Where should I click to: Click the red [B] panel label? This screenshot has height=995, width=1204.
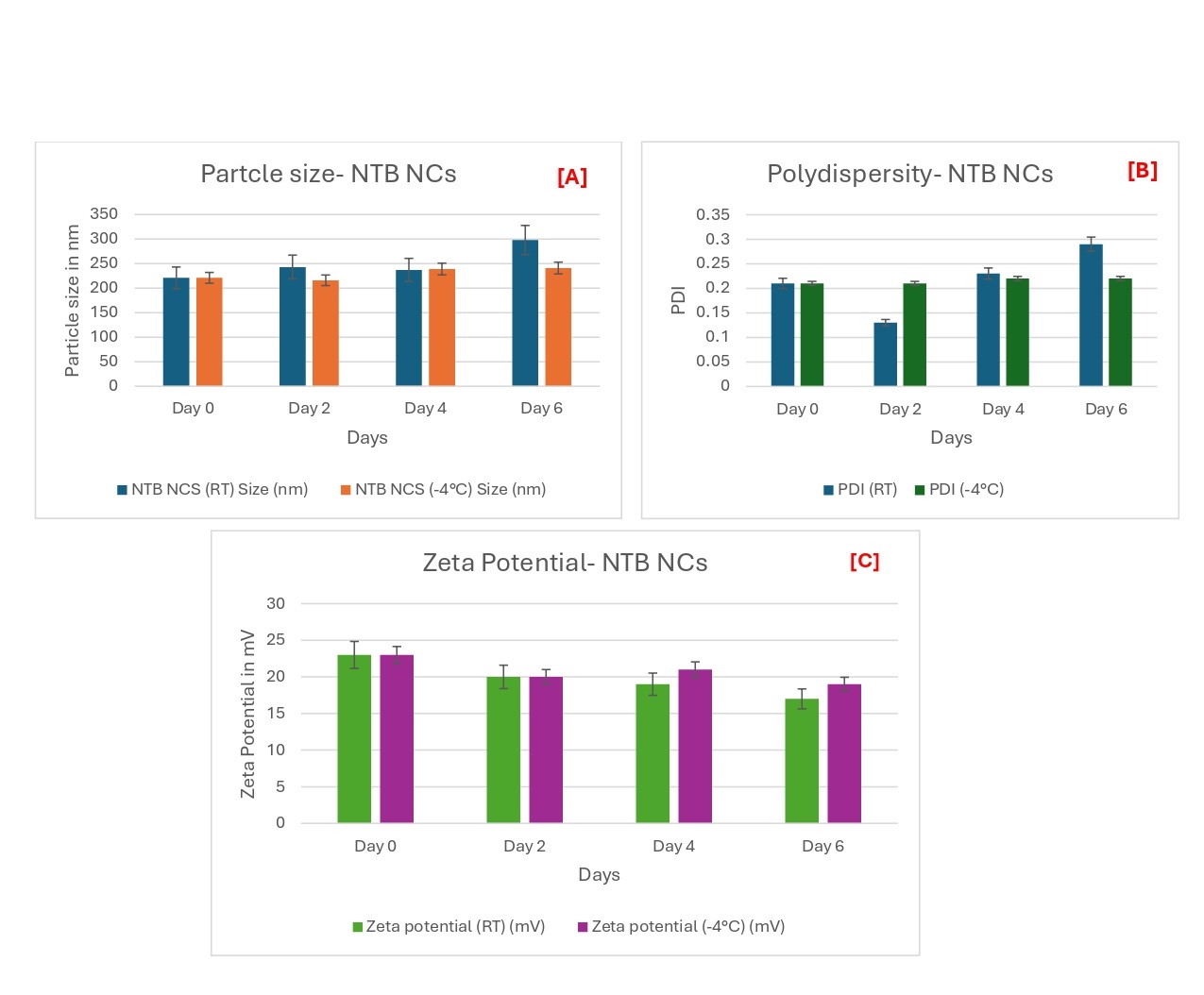click(1142, 171)
